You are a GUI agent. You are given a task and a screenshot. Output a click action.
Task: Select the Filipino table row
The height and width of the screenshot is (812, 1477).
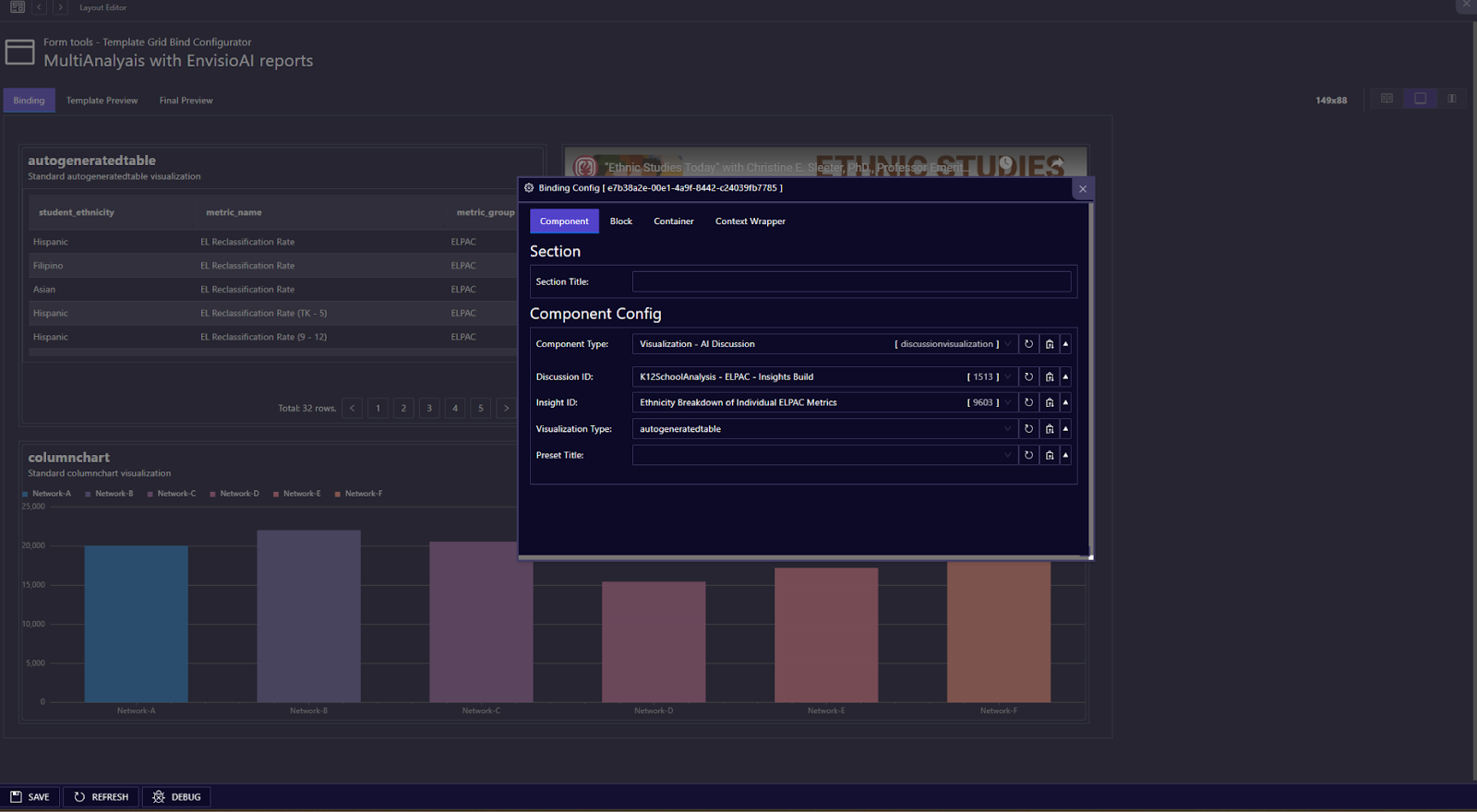click(272, 266)
